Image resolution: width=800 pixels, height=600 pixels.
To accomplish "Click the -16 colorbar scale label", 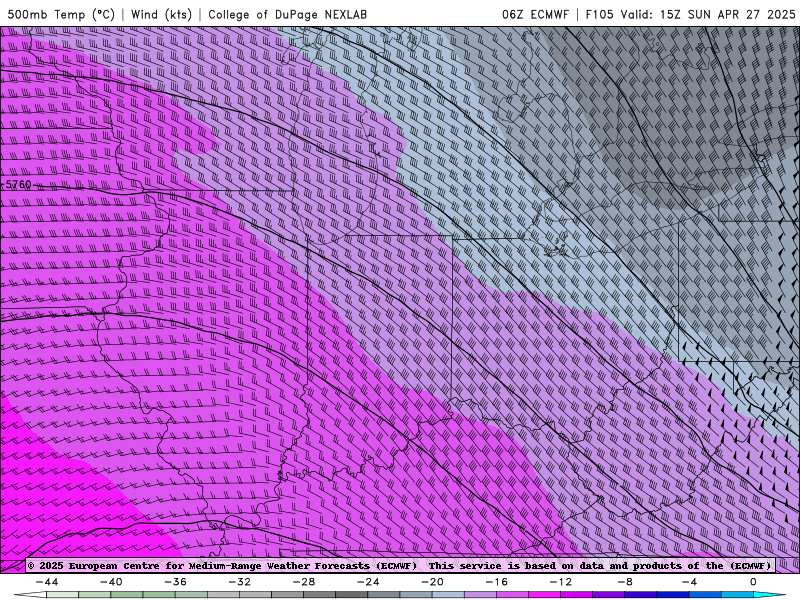I will 496,582.
